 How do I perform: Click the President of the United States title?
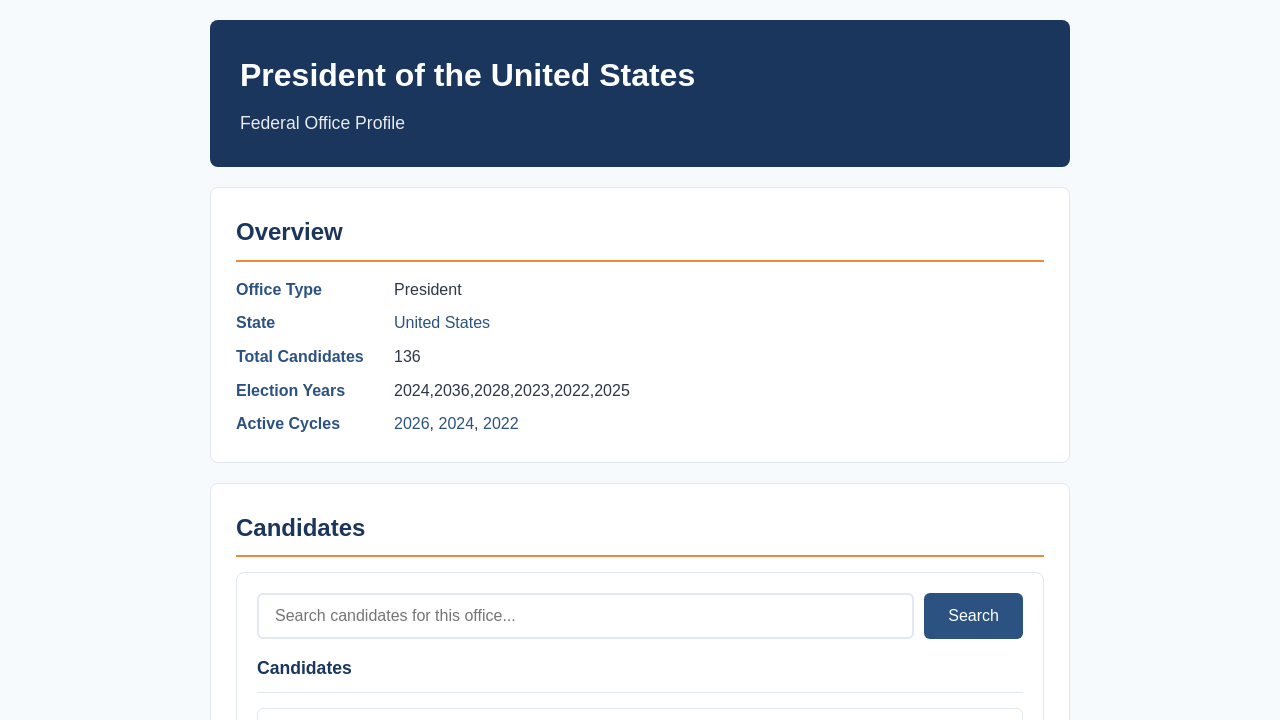pyautogui.click(x=467, y=75)
